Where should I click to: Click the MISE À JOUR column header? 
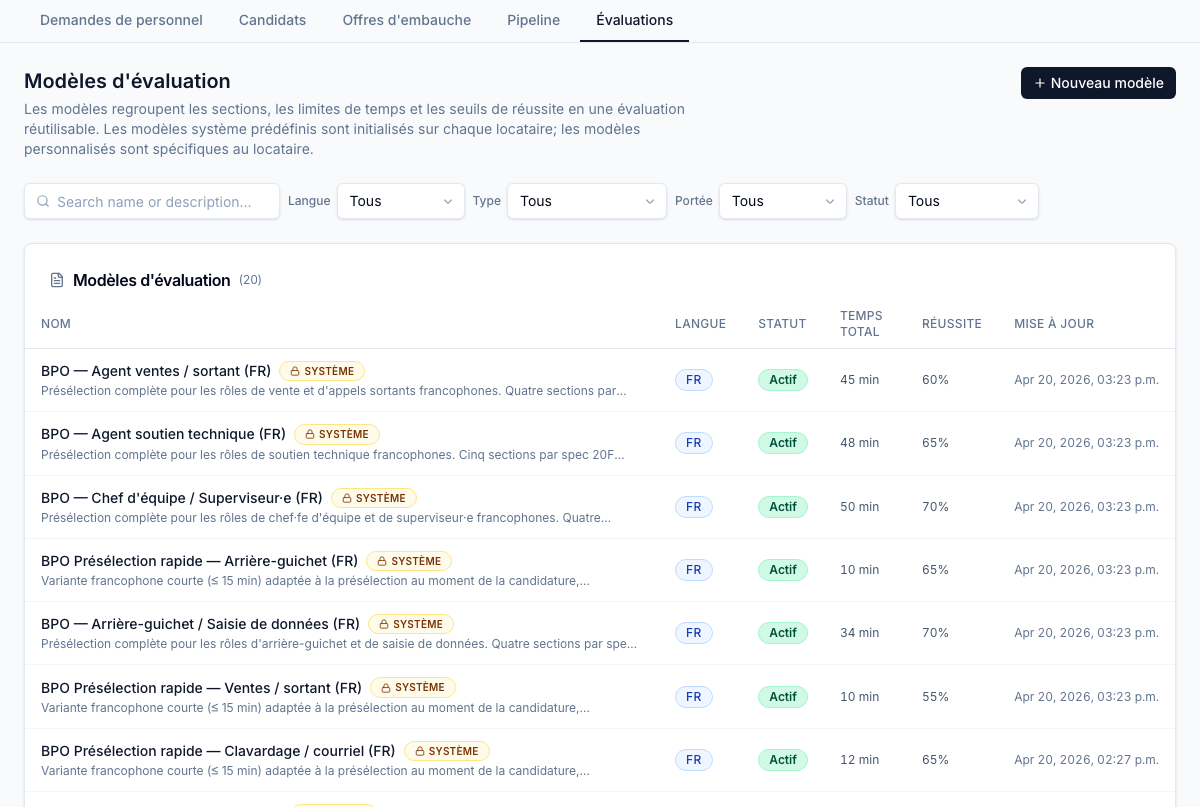click(1054, 324)
